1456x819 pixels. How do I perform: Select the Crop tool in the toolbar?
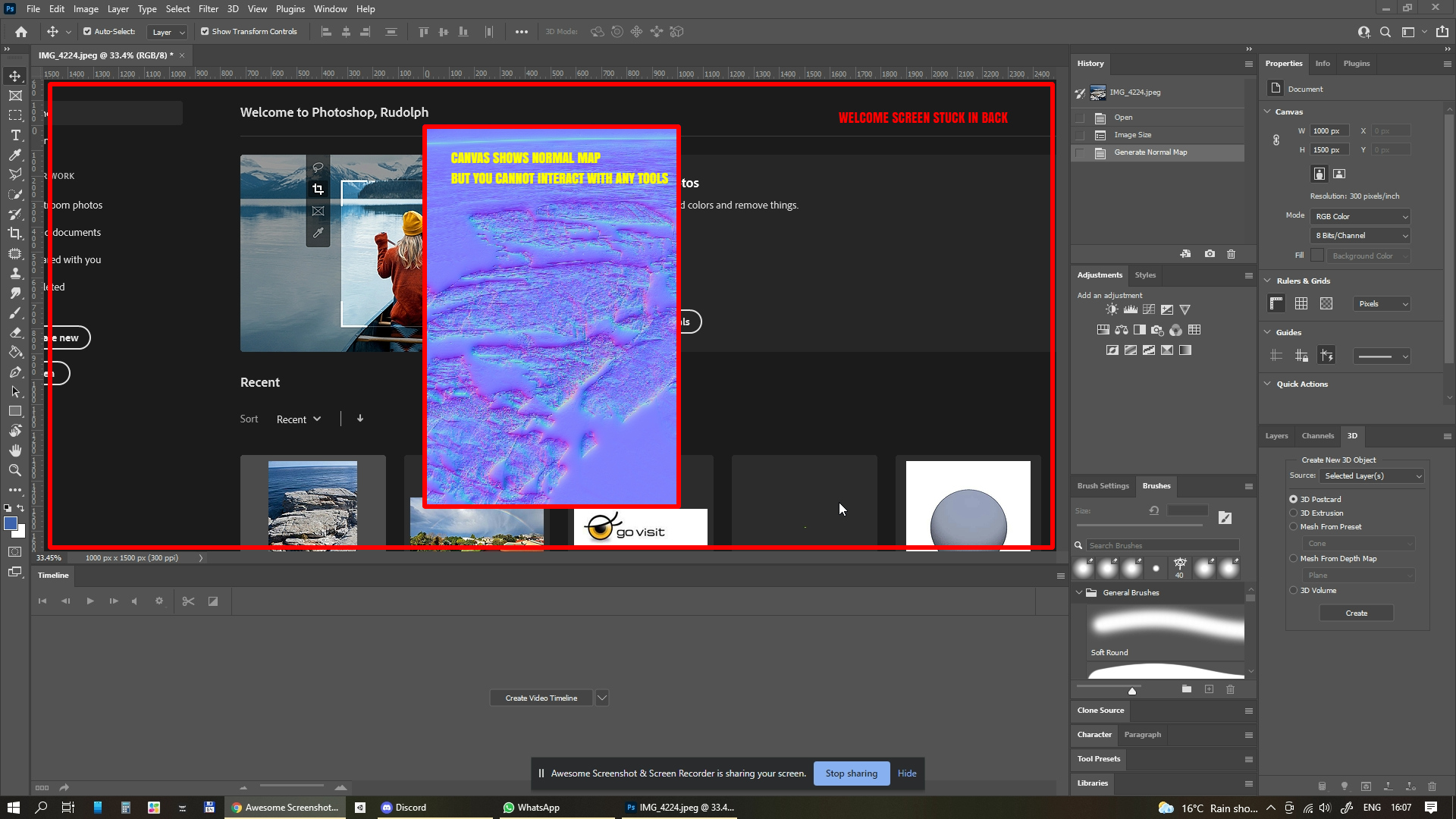click(15, 234)
